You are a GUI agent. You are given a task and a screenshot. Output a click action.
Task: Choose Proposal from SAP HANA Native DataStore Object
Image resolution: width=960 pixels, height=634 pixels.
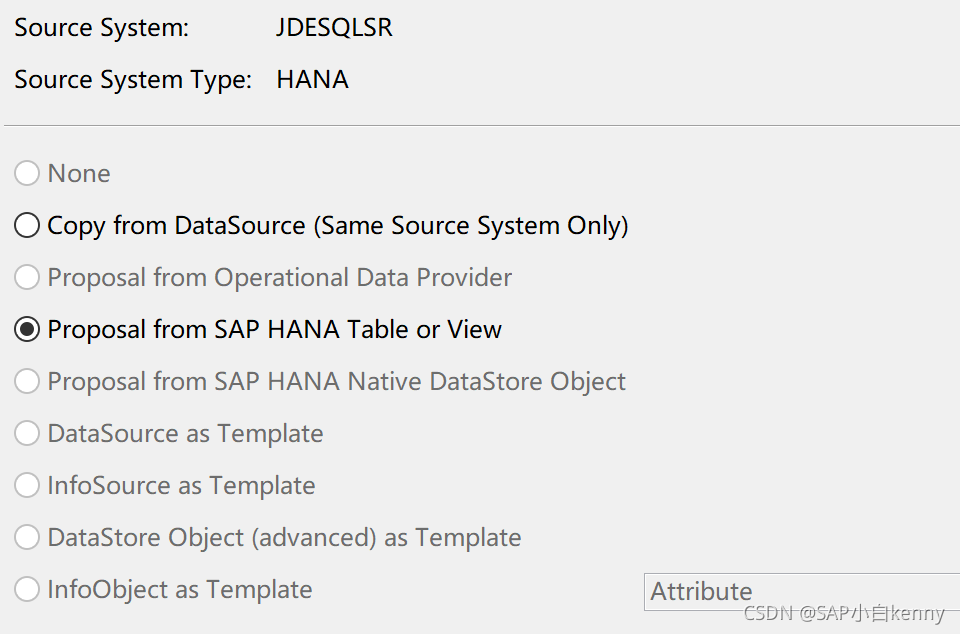(27, 382)
